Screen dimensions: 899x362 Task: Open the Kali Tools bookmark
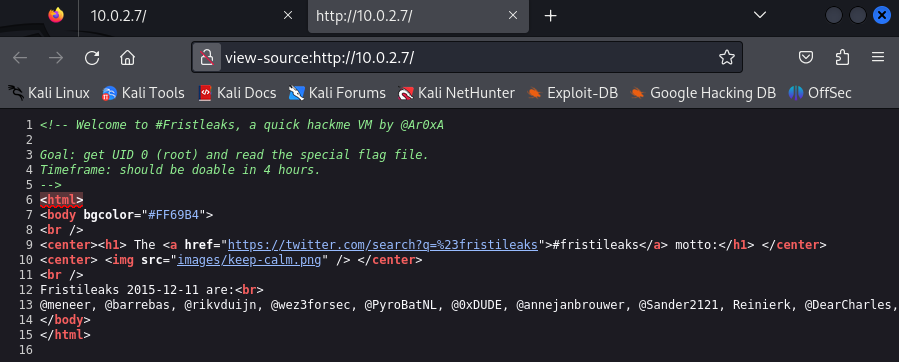click(143, 93)
